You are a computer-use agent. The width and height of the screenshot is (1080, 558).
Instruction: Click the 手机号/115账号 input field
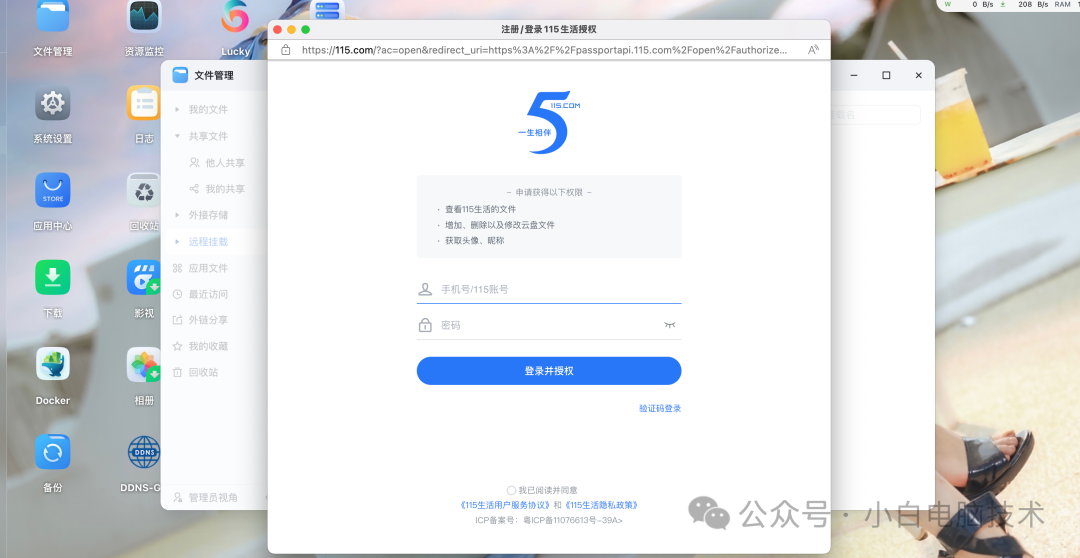pos(549,289)
